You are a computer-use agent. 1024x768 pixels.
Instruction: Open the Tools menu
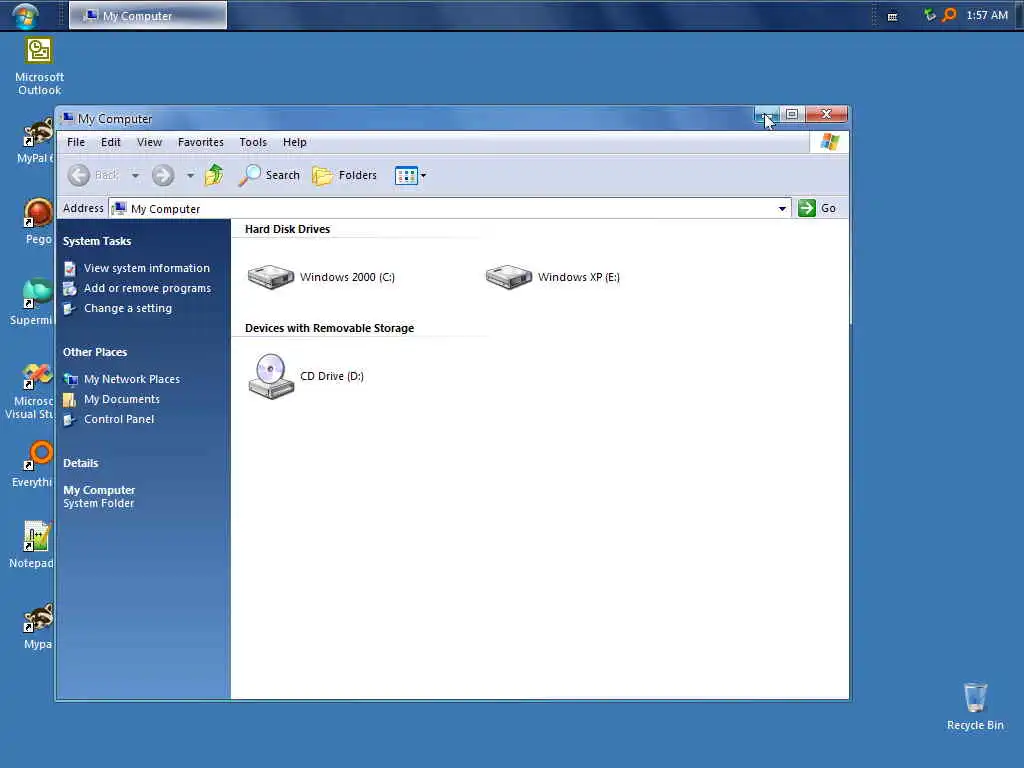pos(253,142)
